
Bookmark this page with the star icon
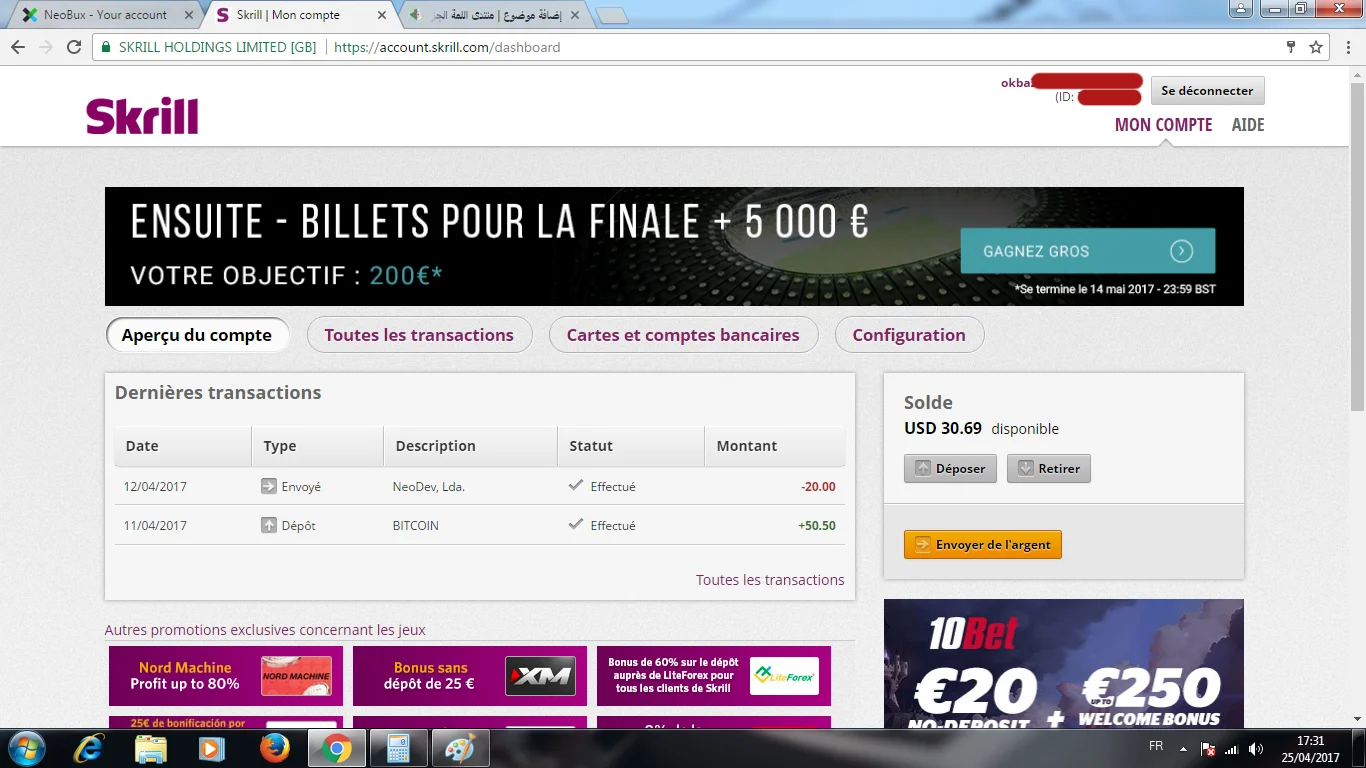[x=1316, y=47]
